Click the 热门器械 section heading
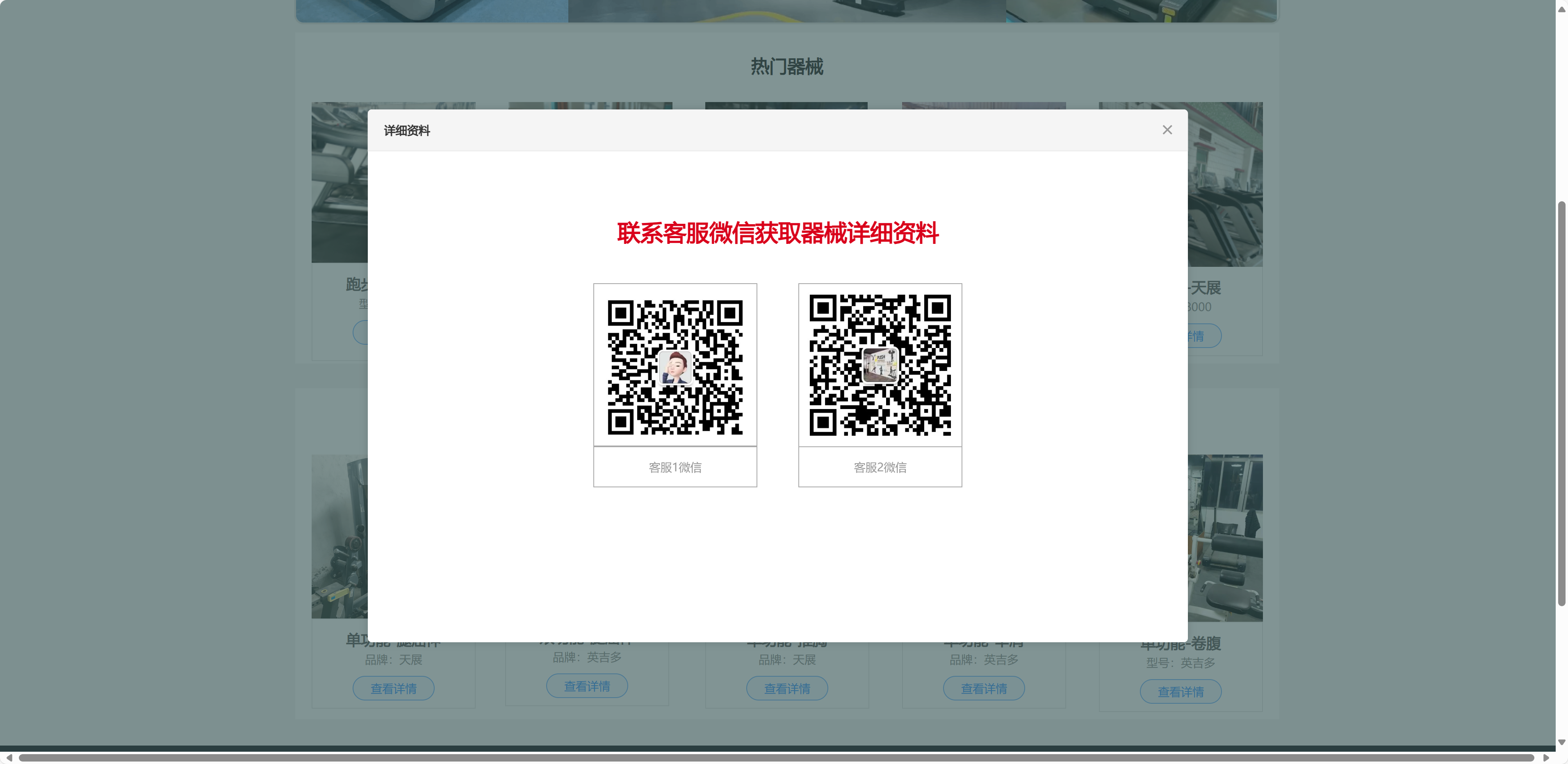This screenshot has height=764, width=1568. [786, 66]
